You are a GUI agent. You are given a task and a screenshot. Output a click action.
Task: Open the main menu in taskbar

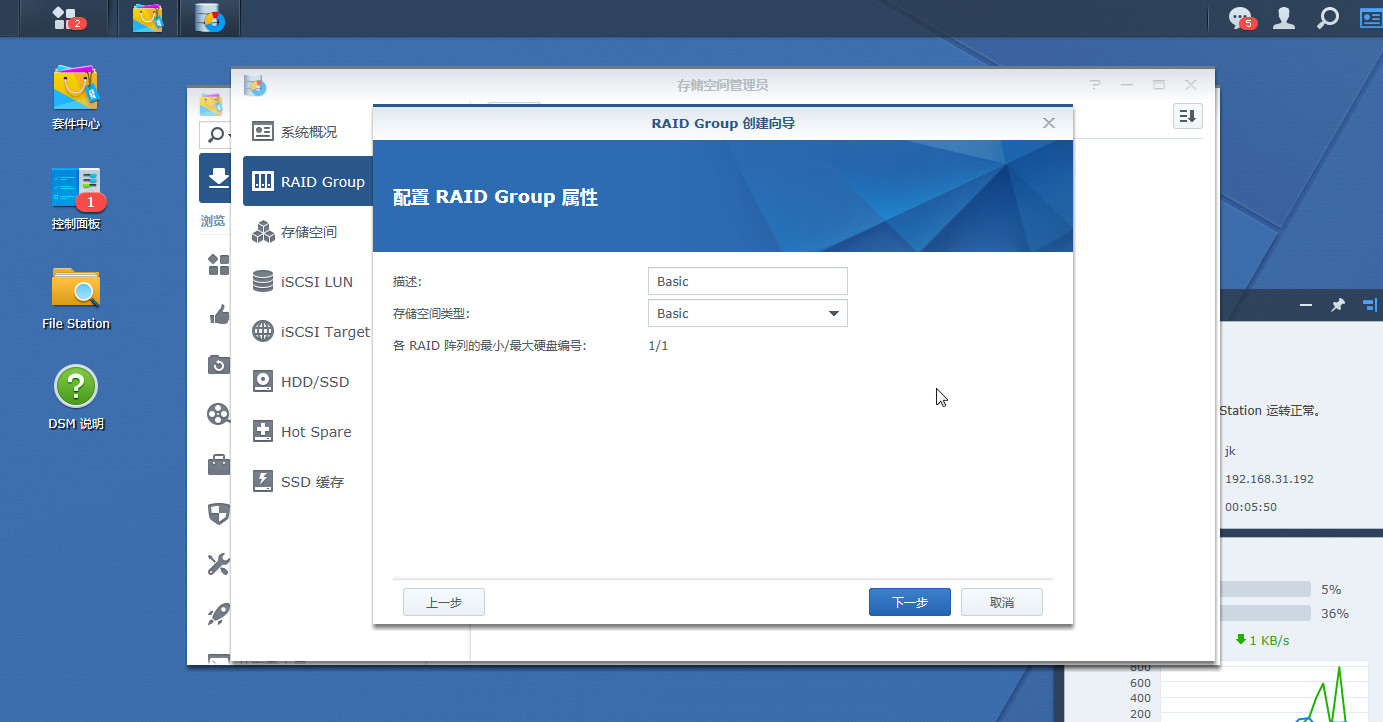[x=69, y=18]
